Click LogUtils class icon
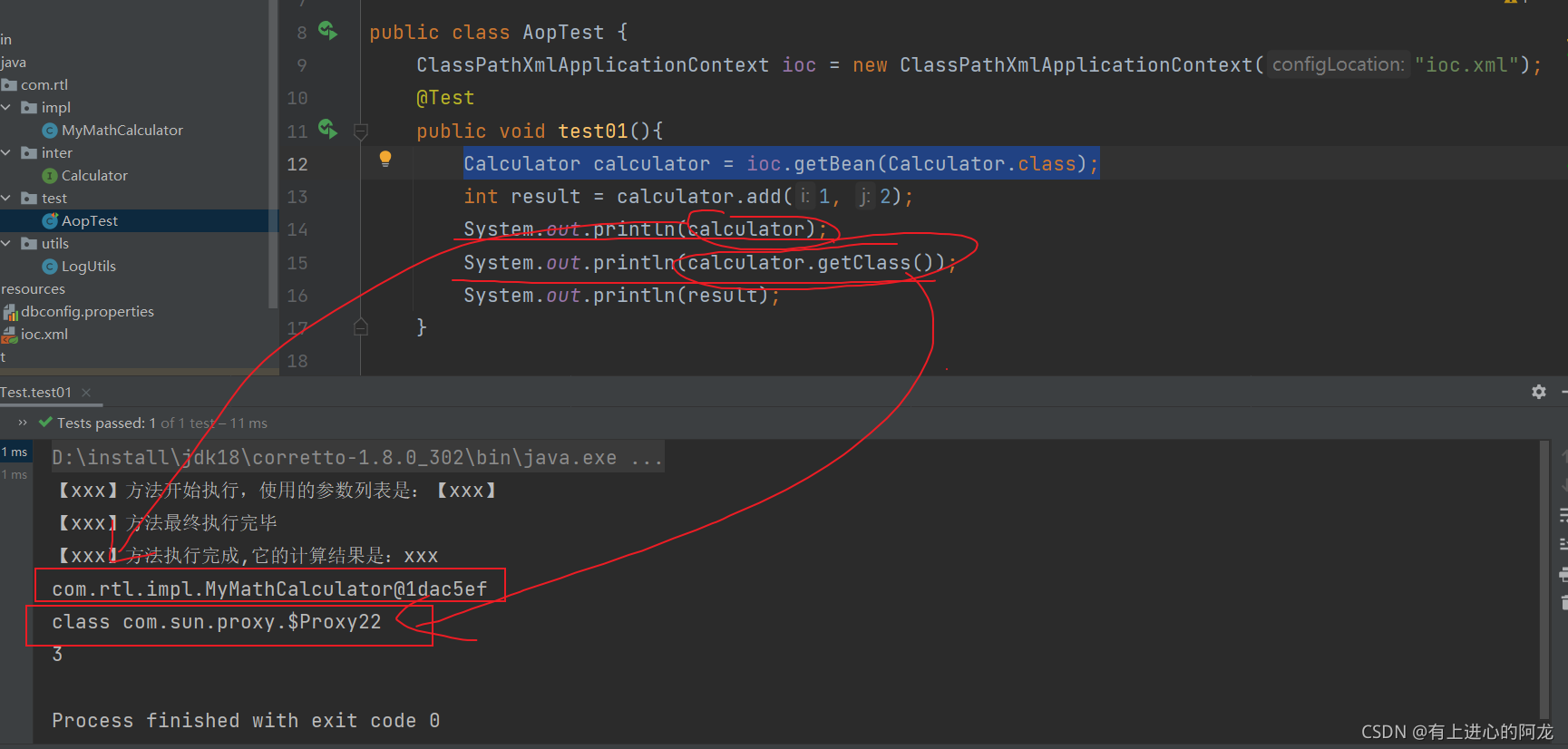The image size is (1568, 749). 50,267
